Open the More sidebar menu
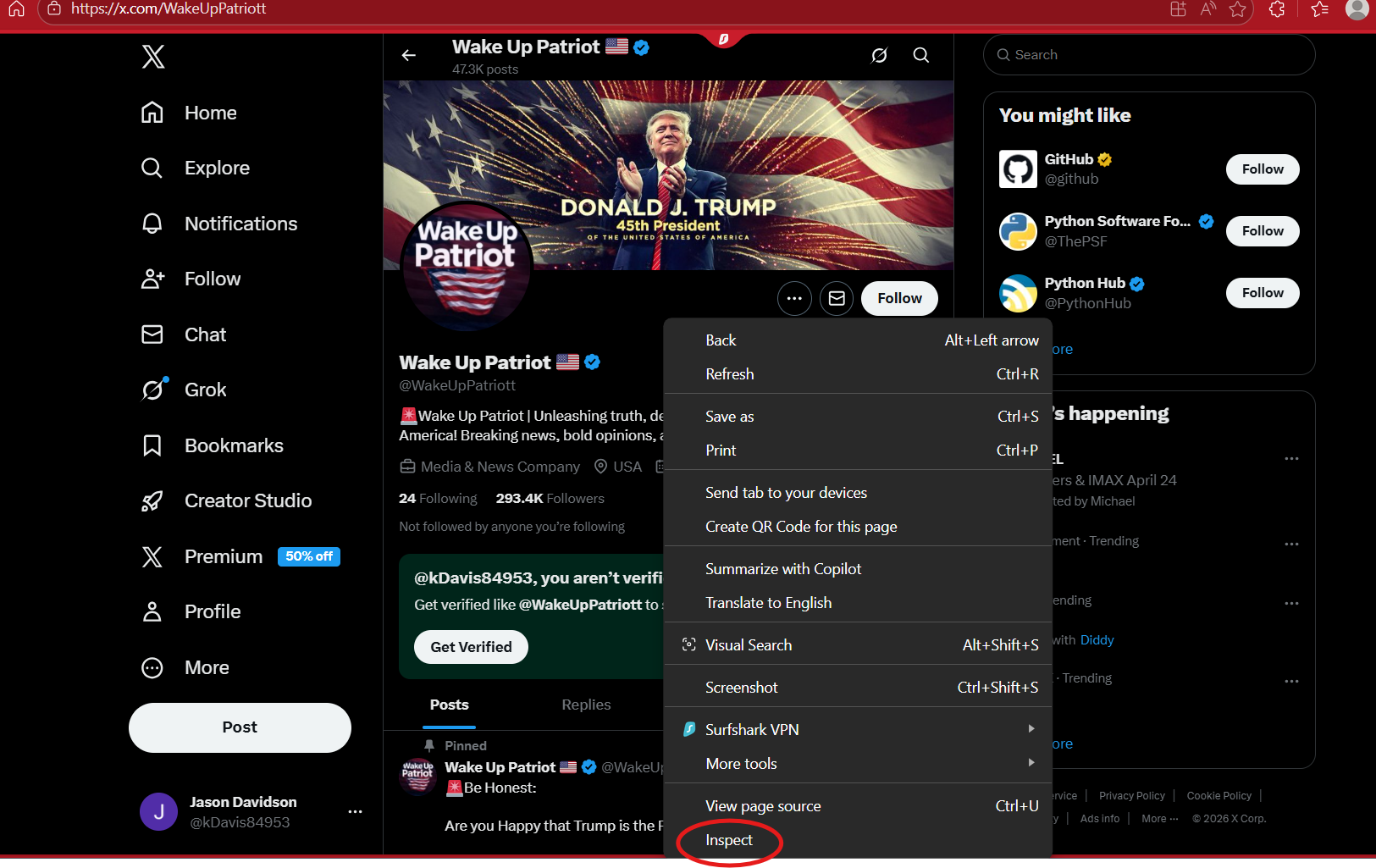Screen dimensions: 1376x868 [x=185, y=667]
